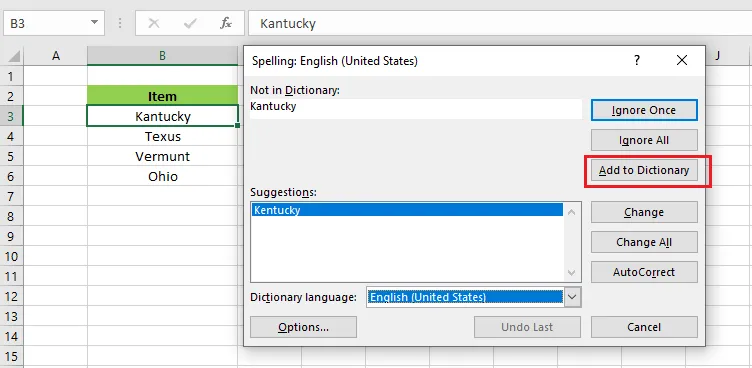Click Cancel in the Spelling dialog
The height and width of the screenshot is (368, 752).
pyautogui.click(x=644, y=327)
